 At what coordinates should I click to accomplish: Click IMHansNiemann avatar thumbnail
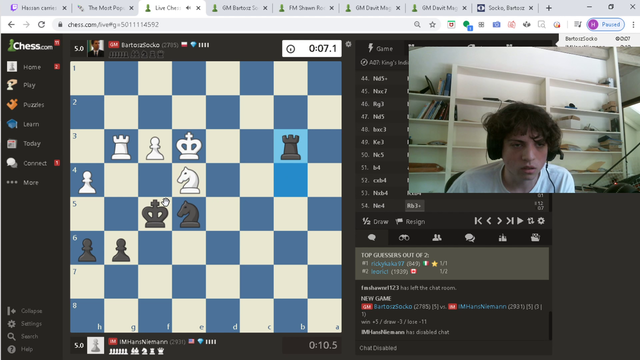(96, 345)
